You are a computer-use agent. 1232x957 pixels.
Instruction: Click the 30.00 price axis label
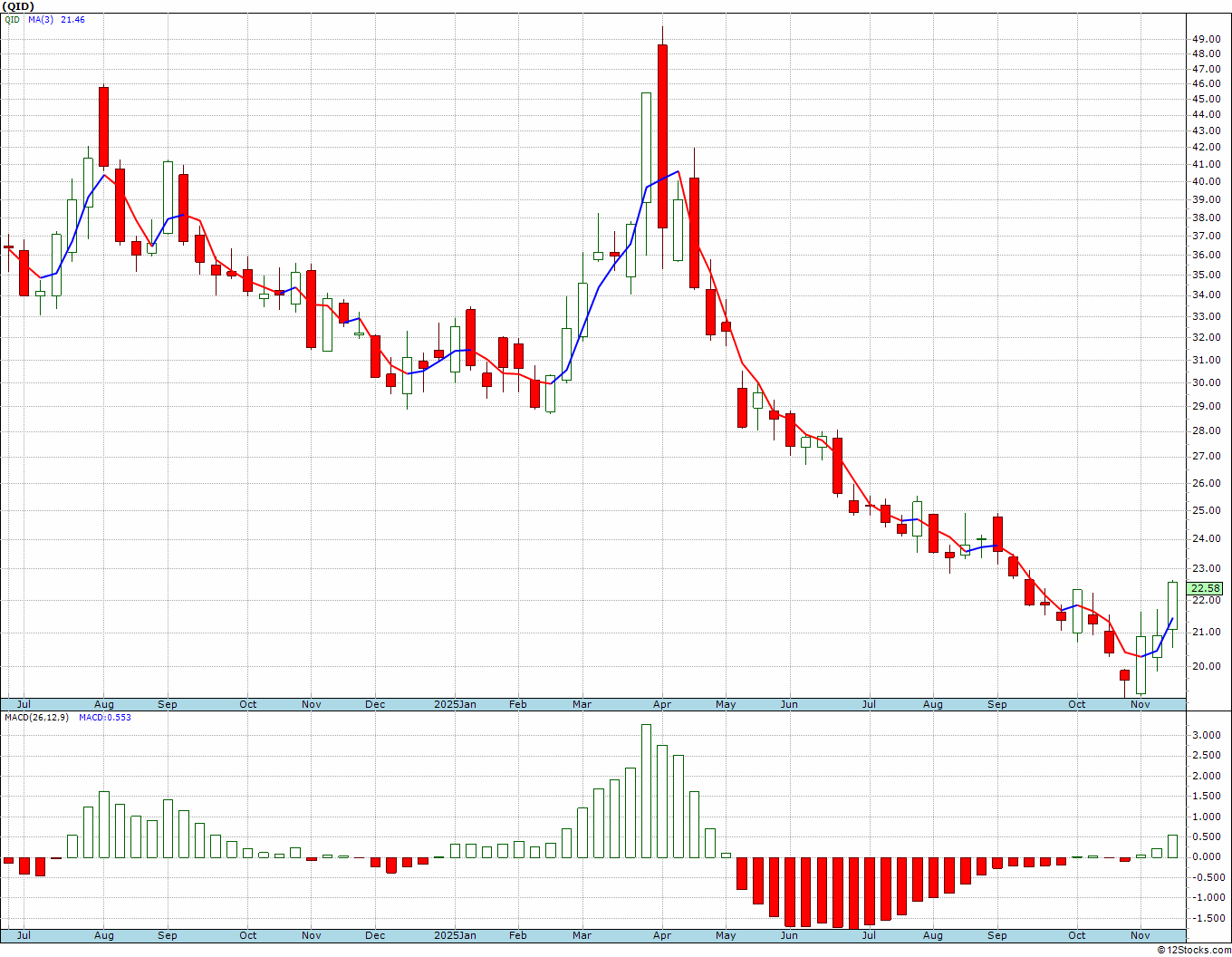click(1206, 382)
